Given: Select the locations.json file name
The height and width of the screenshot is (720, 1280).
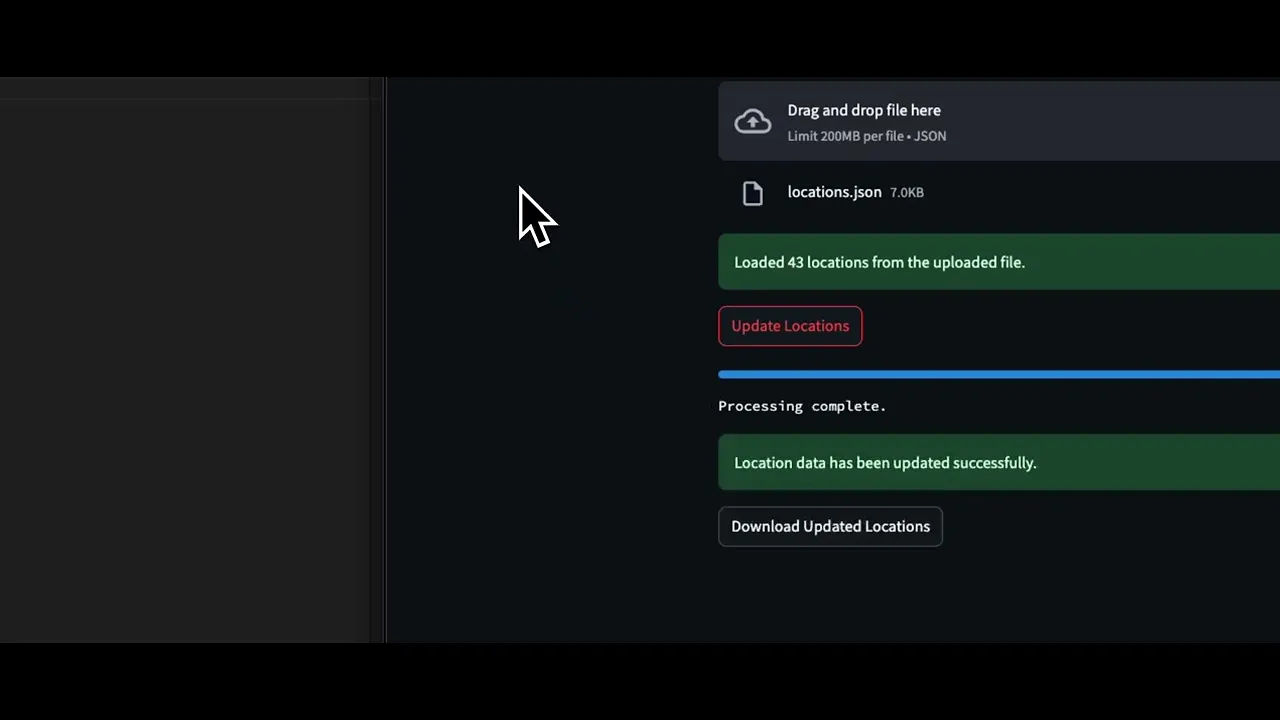Looking at the screenshot, I should (x=834, y=192).
